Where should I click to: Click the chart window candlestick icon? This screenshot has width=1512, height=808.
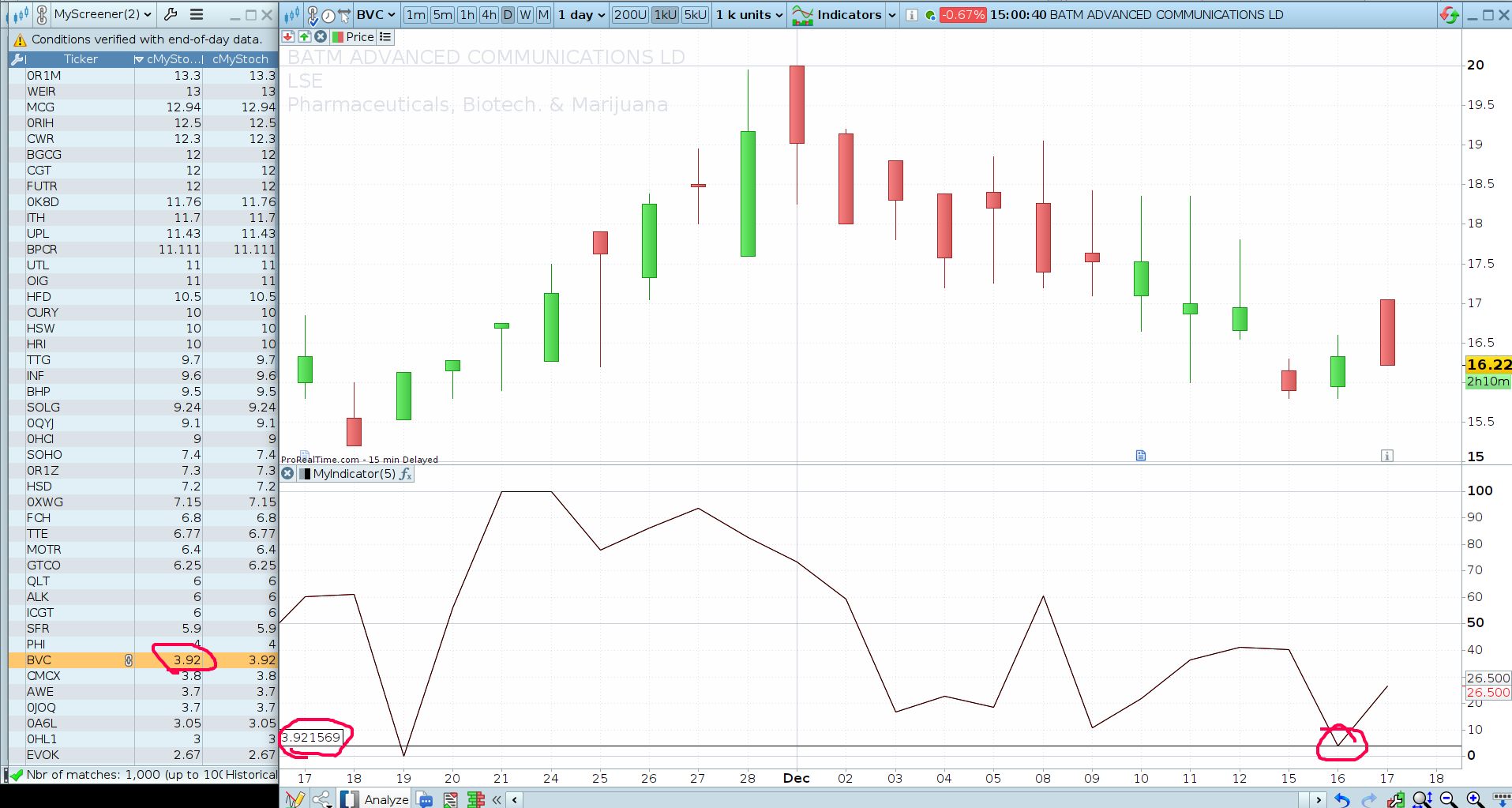click(292, 14)
